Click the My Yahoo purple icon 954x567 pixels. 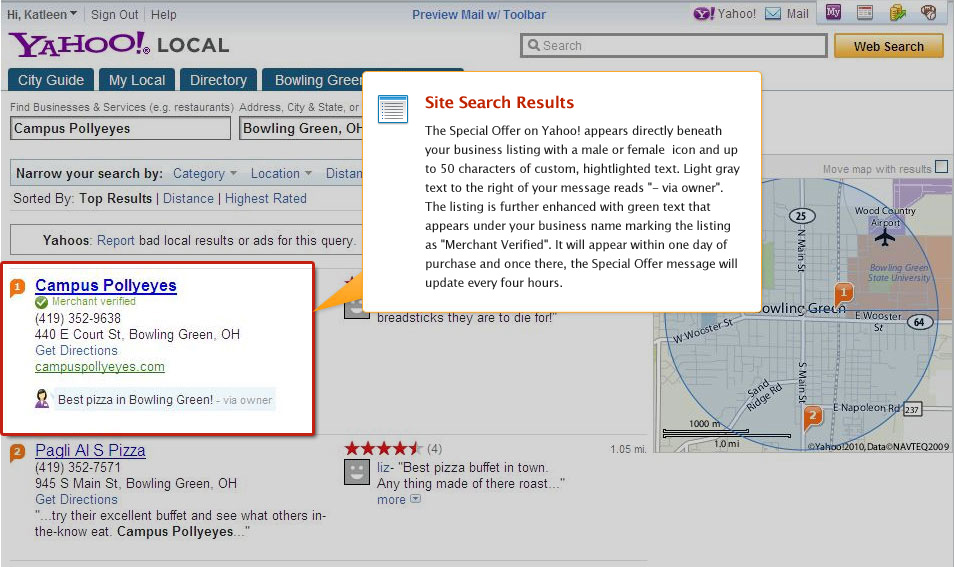(x=834, y=12)
